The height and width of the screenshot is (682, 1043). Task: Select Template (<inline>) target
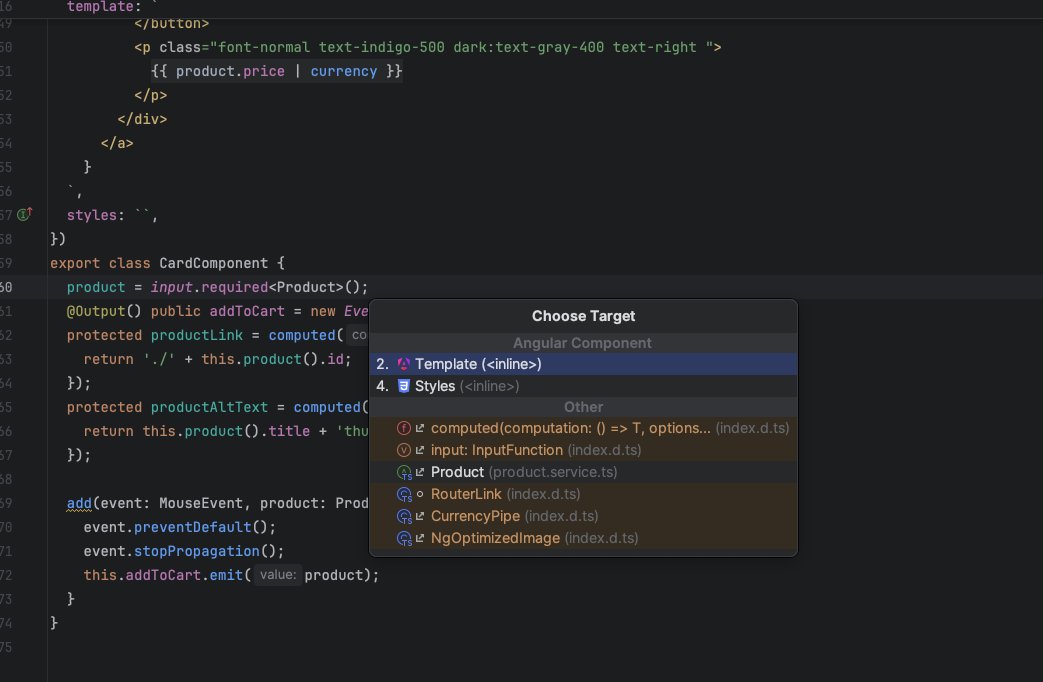583,364
